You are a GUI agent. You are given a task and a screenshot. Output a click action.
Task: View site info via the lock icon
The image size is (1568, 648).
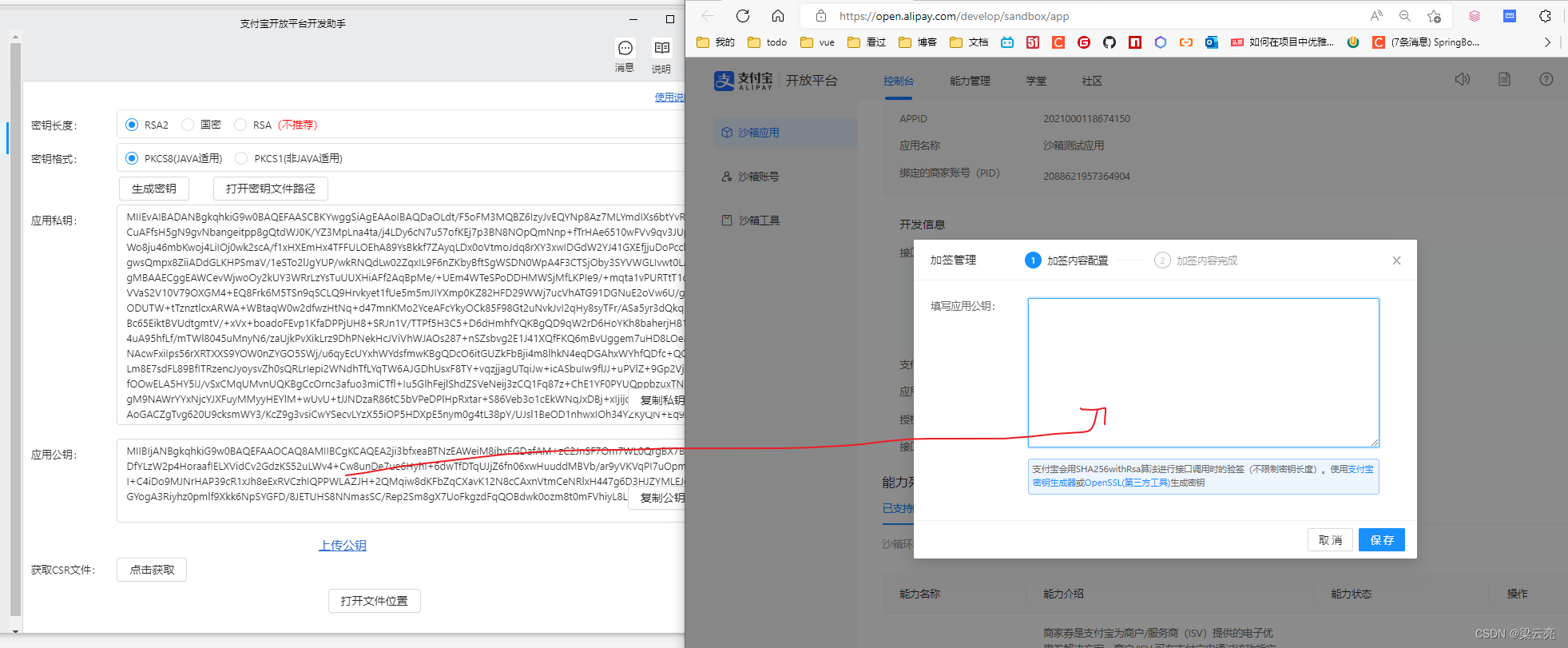pos(821,16)
